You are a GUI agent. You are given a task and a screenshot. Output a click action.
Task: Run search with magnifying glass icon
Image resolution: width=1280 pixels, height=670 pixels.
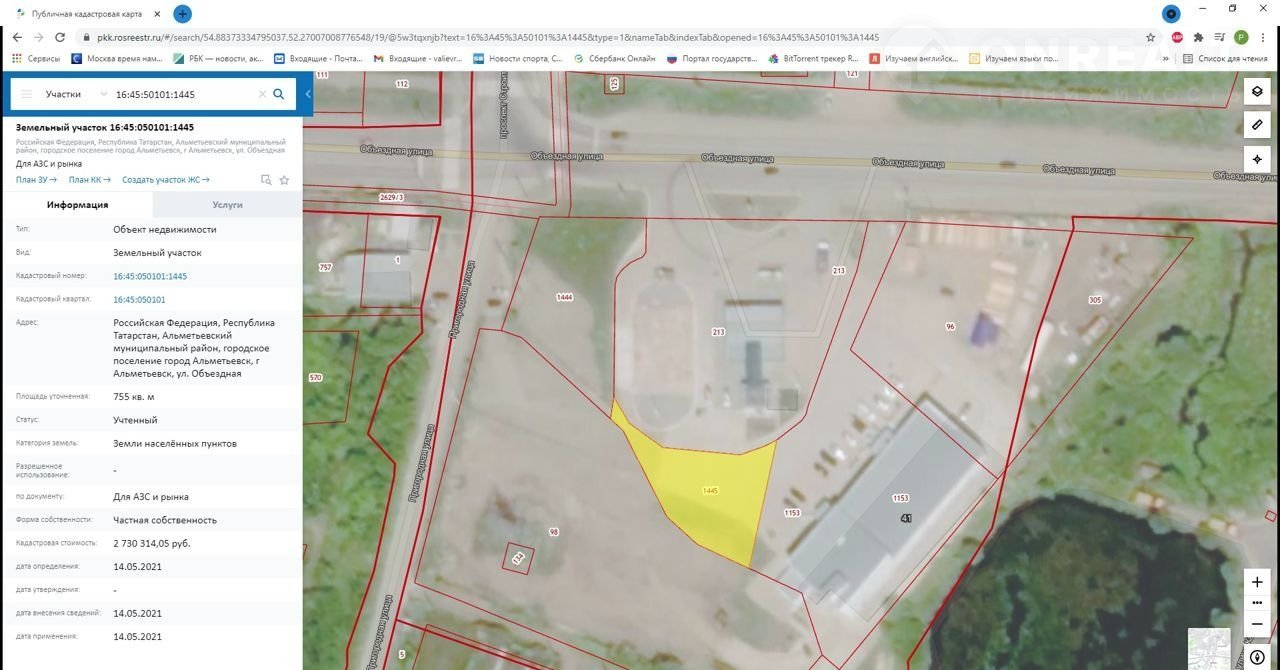pos(279,94)
